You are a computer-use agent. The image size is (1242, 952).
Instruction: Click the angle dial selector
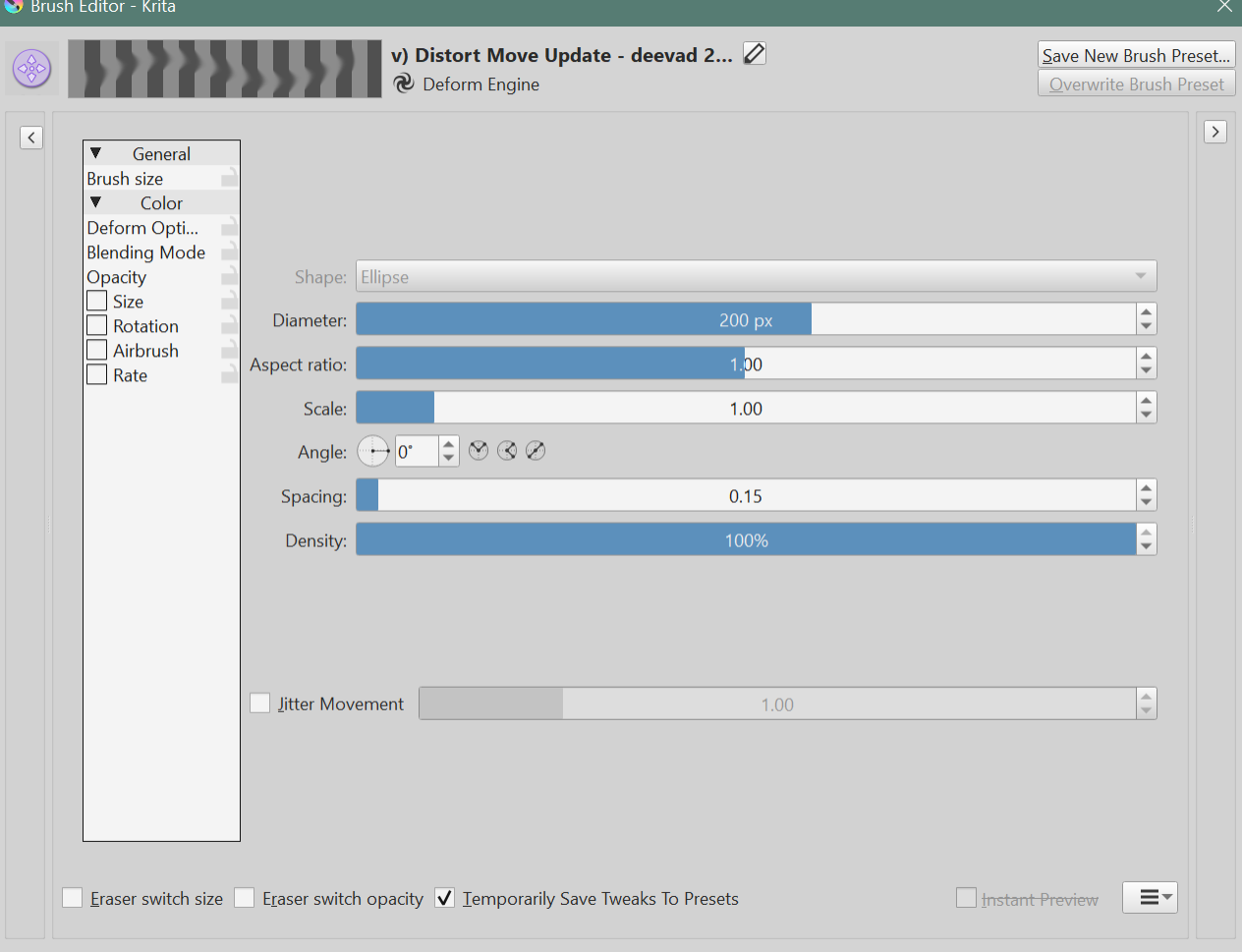coord(373,451)
